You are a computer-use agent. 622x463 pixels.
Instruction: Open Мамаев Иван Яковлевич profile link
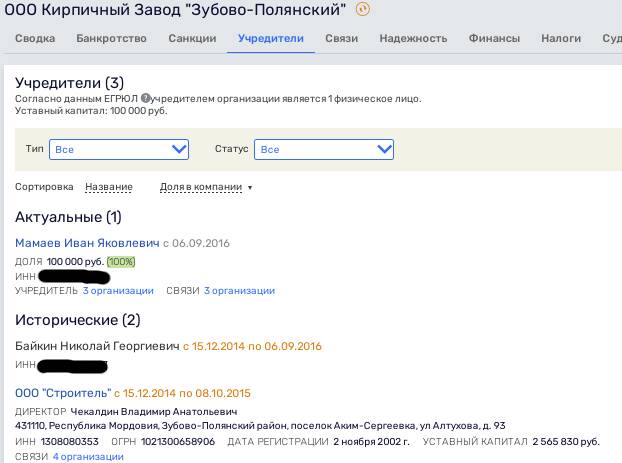87,243
